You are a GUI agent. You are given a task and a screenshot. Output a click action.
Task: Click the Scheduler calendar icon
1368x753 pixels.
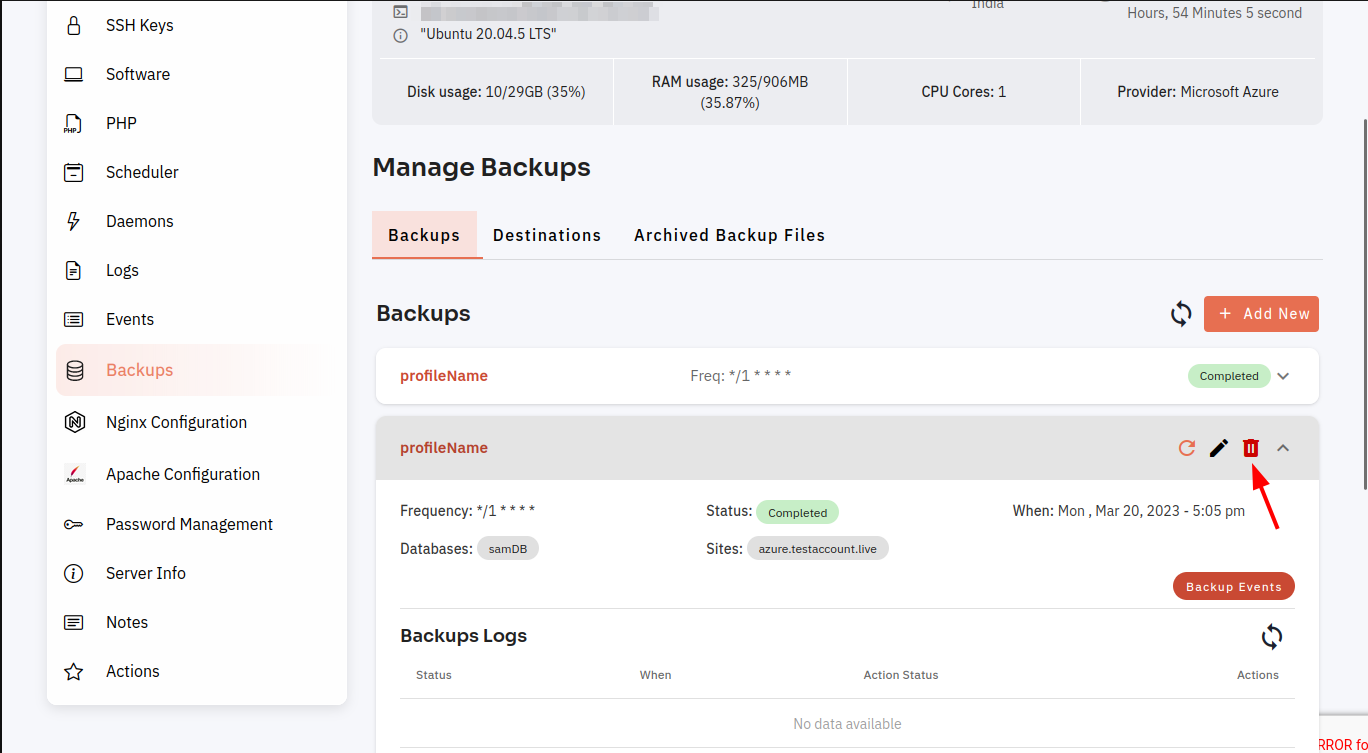pyautogui.click(x=73, y=172)
